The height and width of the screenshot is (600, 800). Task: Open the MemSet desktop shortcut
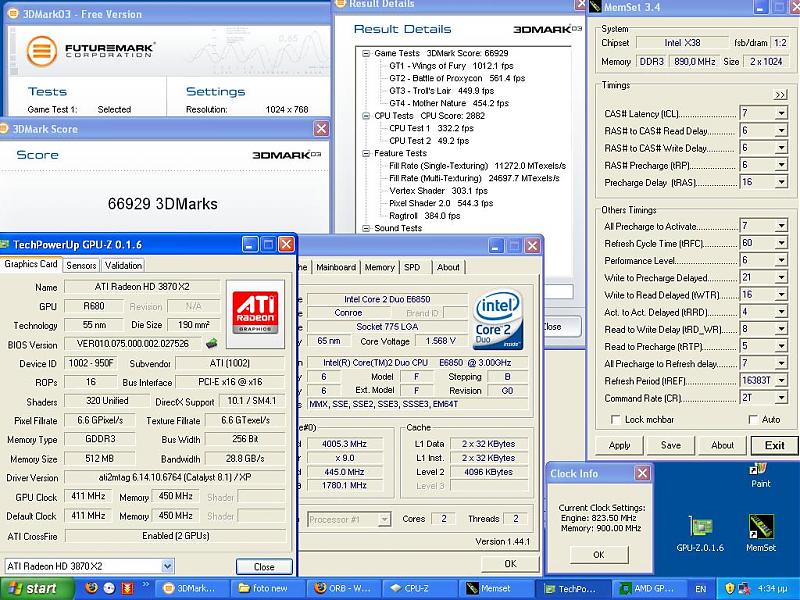coord(761,533)
